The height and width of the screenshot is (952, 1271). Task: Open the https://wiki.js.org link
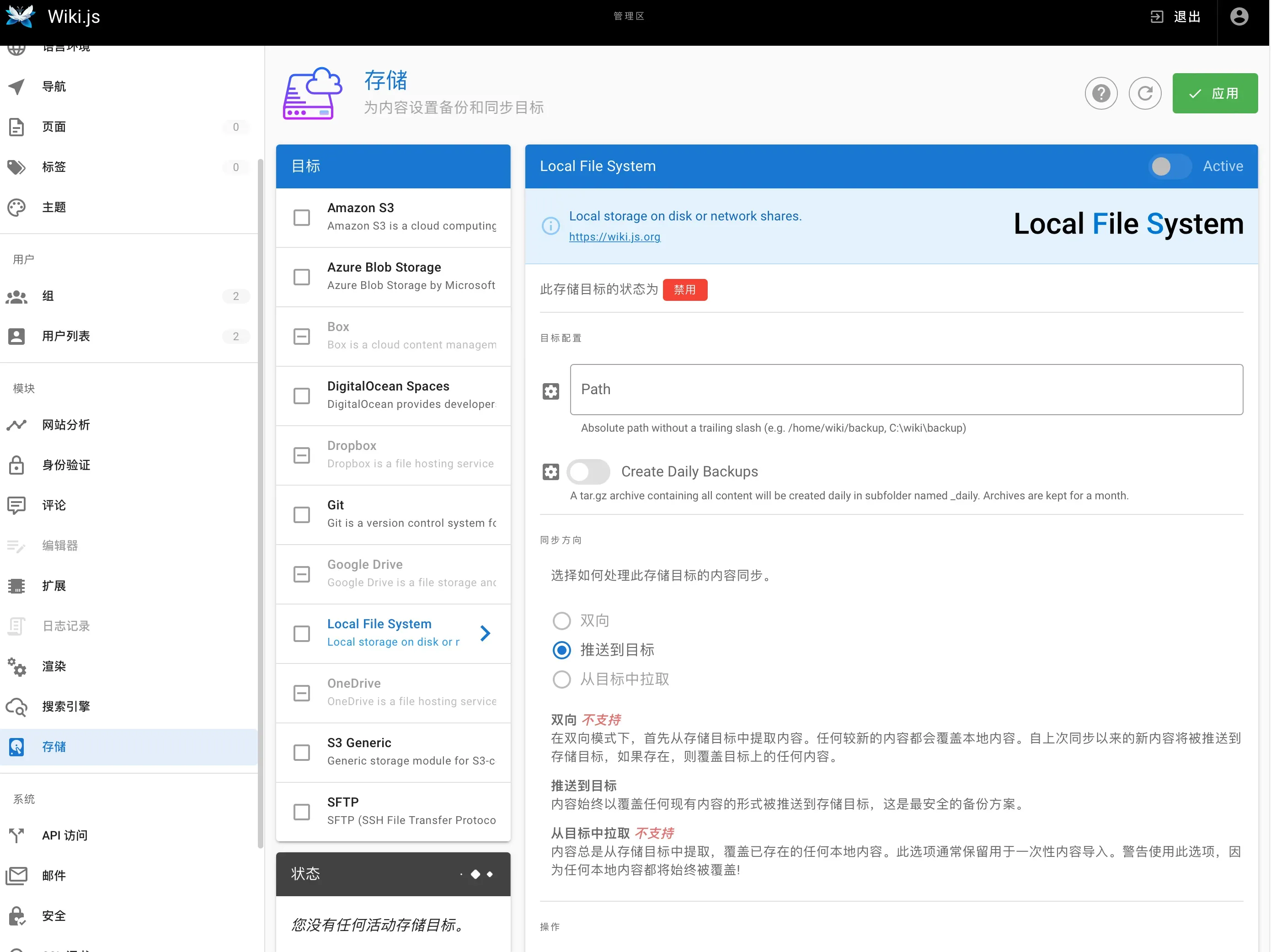(x=614, y=237)
